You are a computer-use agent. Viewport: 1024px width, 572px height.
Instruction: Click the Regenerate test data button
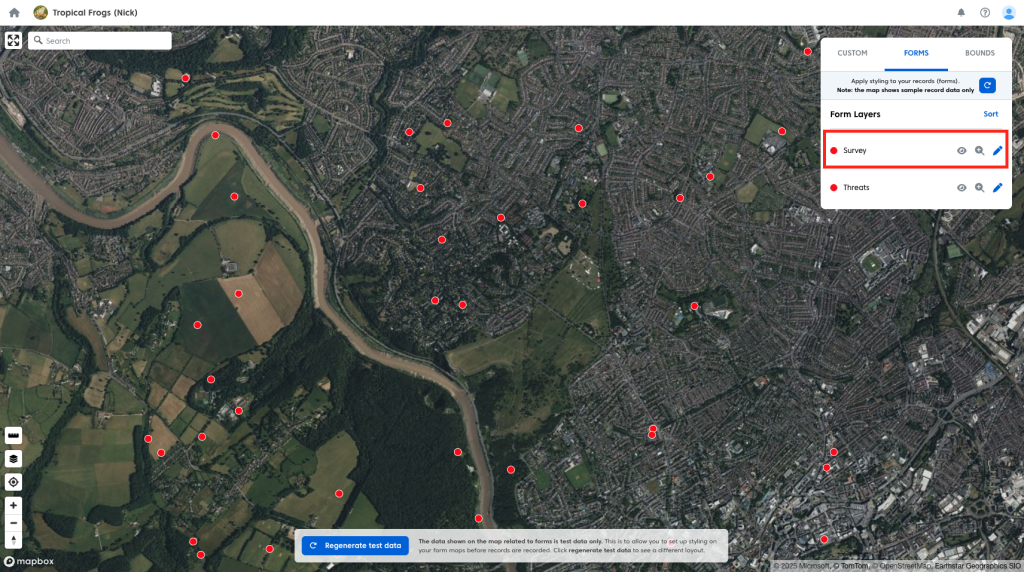point(356,546)
